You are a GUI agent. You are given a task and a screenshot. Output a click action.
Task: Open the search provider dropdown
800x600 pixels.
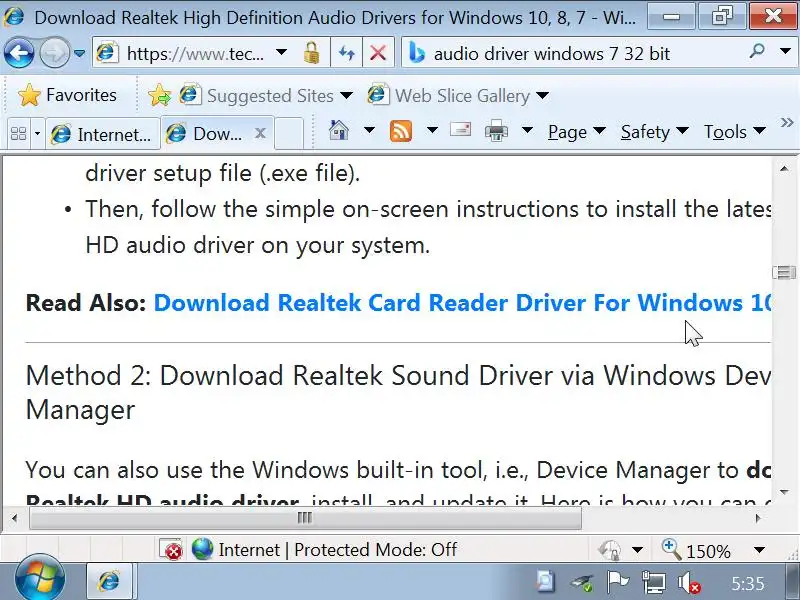point(786,52)
